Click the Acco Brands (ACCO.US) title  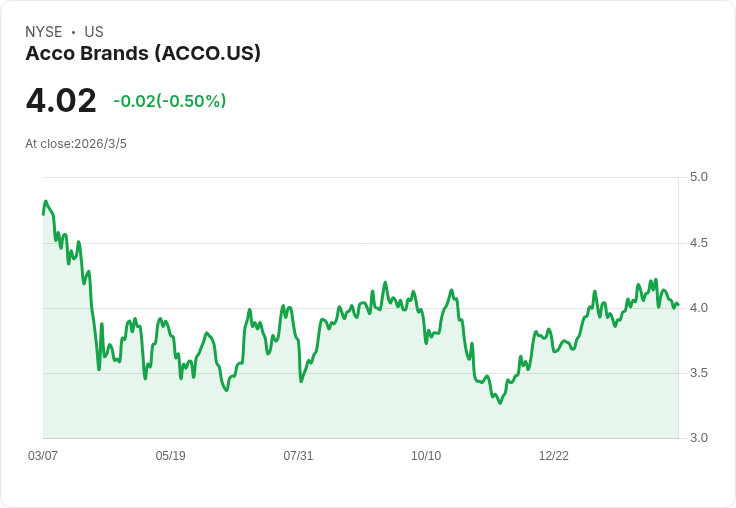[x=143, y=54]
